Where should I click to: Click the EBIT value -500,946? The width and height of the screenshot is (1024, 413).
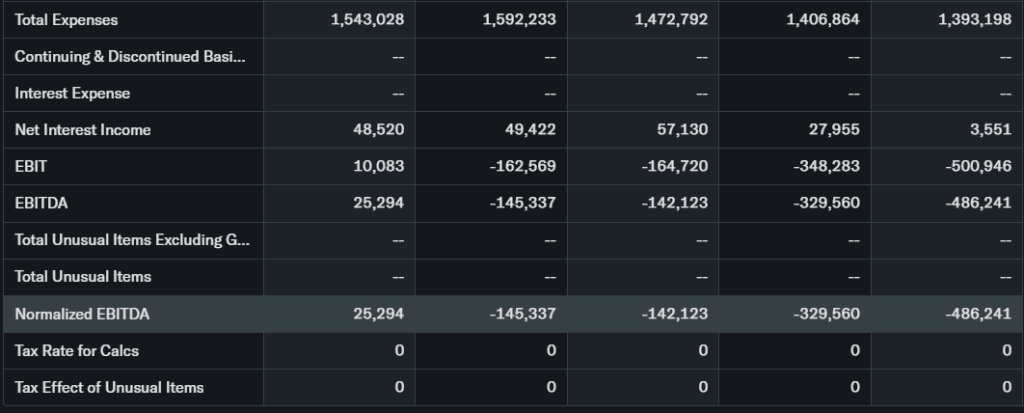coord(978,166)
